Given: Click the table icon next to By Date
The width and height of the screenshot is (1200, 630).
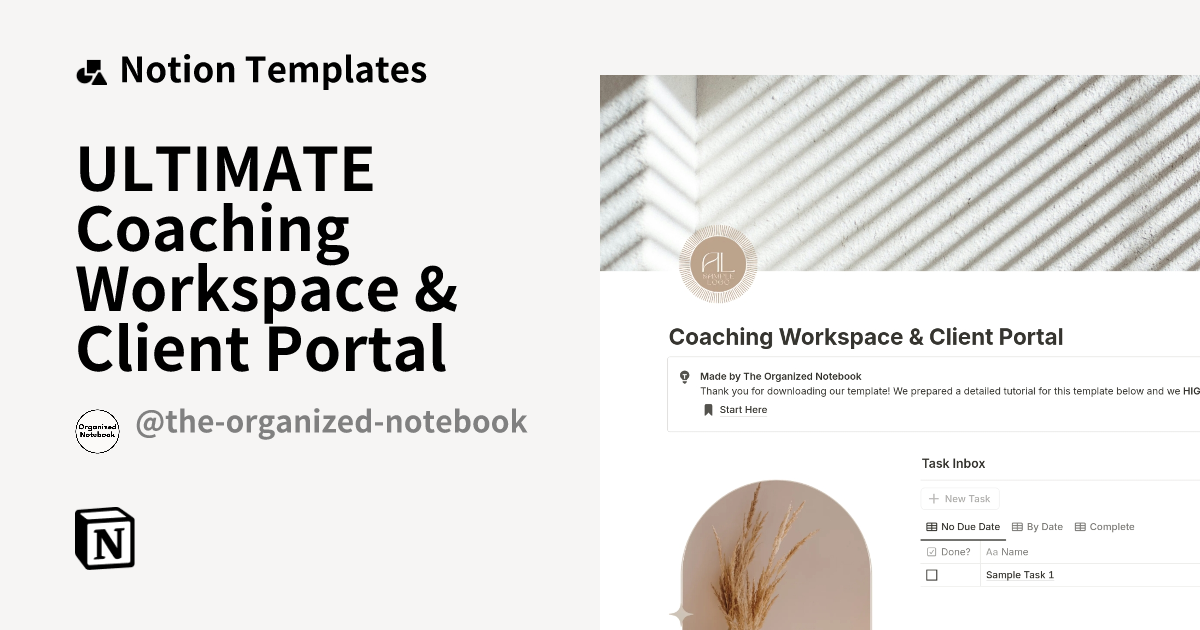Looking at the screenshot, I should (1017, 526).
